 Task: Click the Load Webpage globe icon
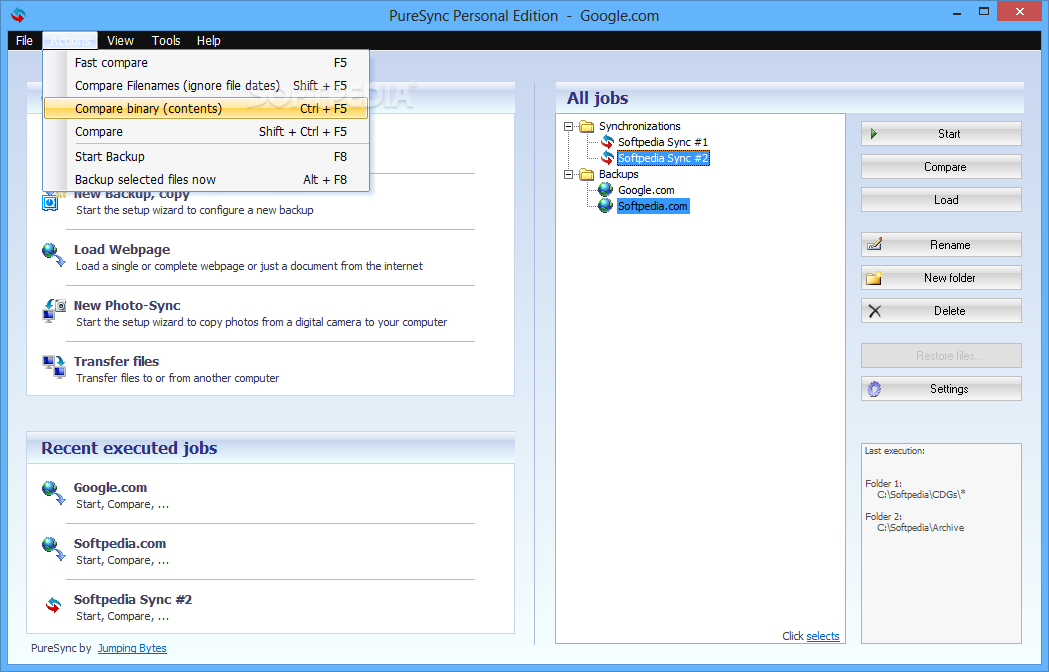click(x=54, y=255)
